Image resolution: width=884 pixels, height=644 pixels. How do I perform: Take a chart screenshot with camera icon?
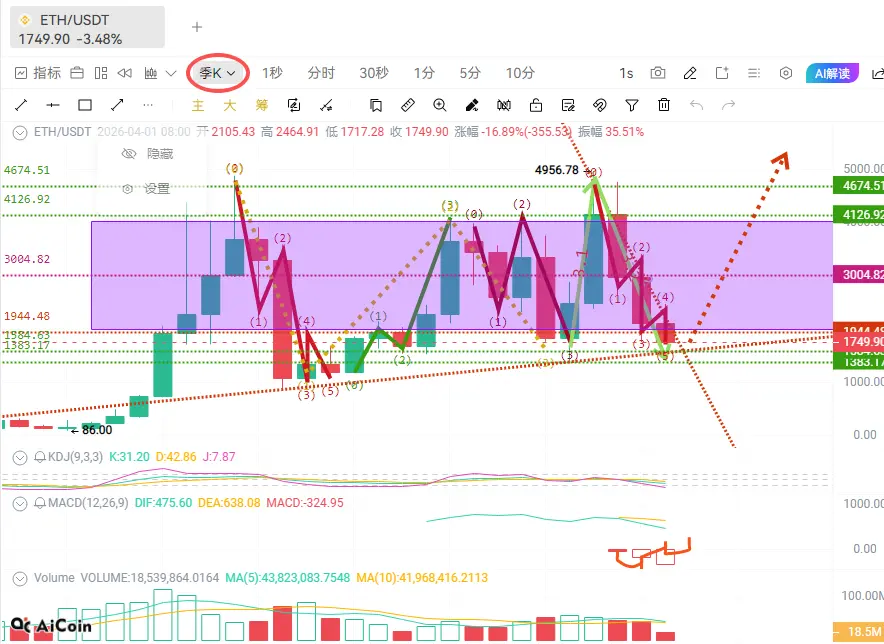658,73
